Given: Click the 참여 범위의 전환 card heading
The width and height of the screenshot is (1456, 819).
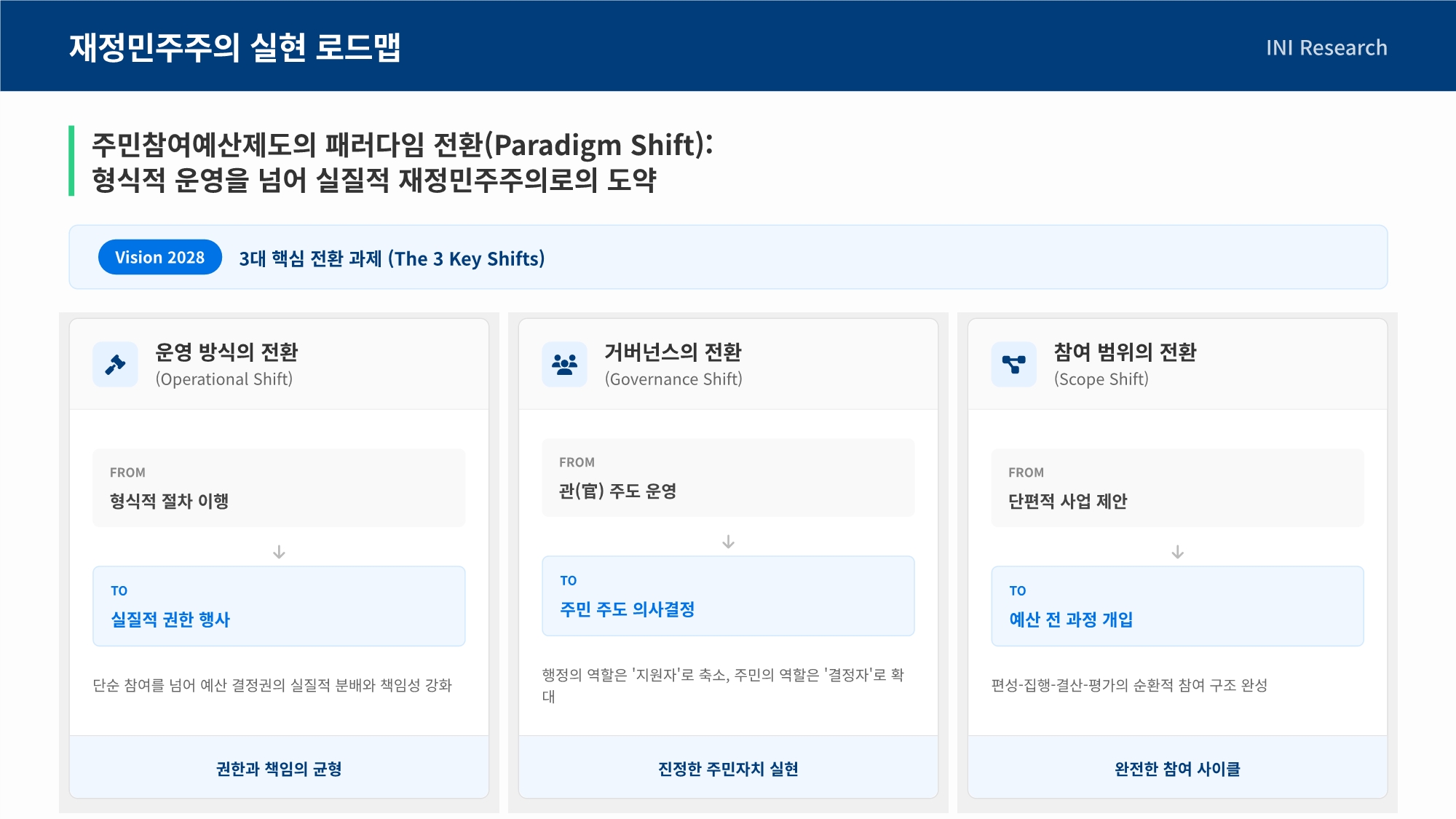Looking at the screenshot, I should point(1125,352).
